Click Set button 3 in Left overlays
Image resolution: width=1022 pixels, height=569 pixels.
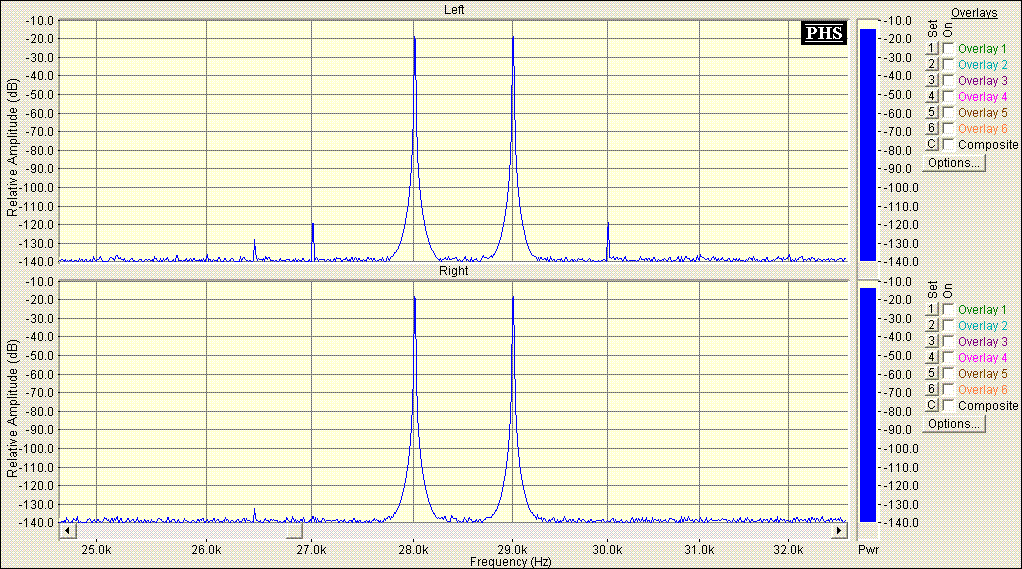pyautogui.click(x=931, y=80)
